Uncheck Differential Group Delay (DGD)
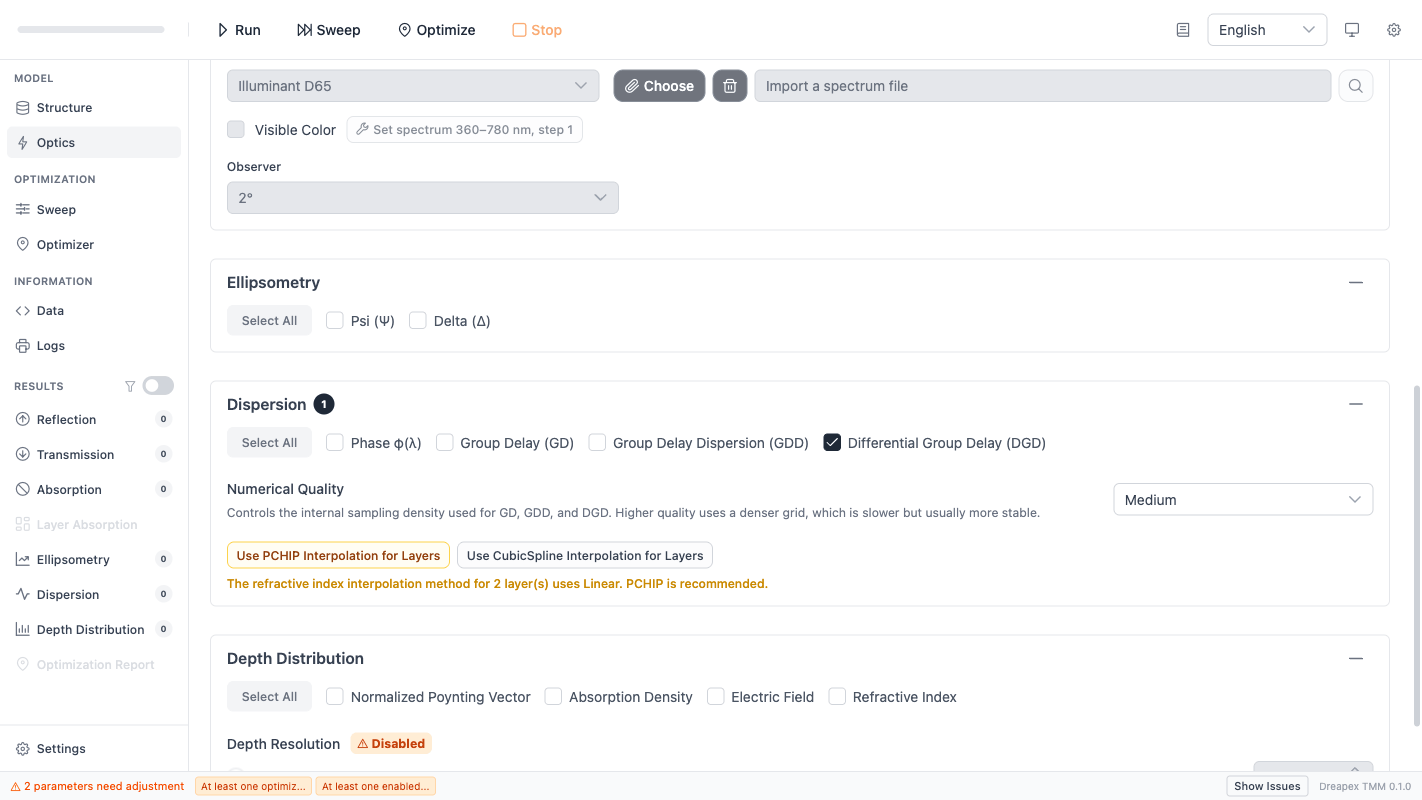 832,443
